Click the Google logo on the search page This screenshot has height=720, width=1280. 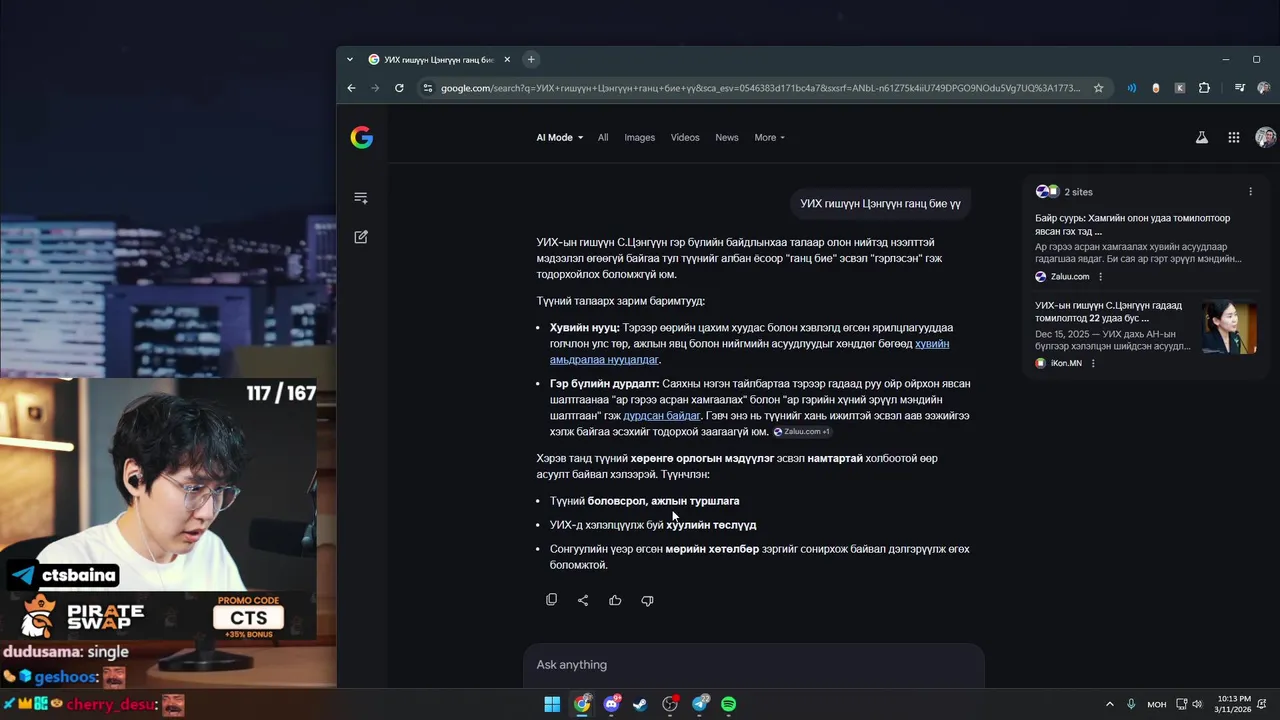(361, 138)
